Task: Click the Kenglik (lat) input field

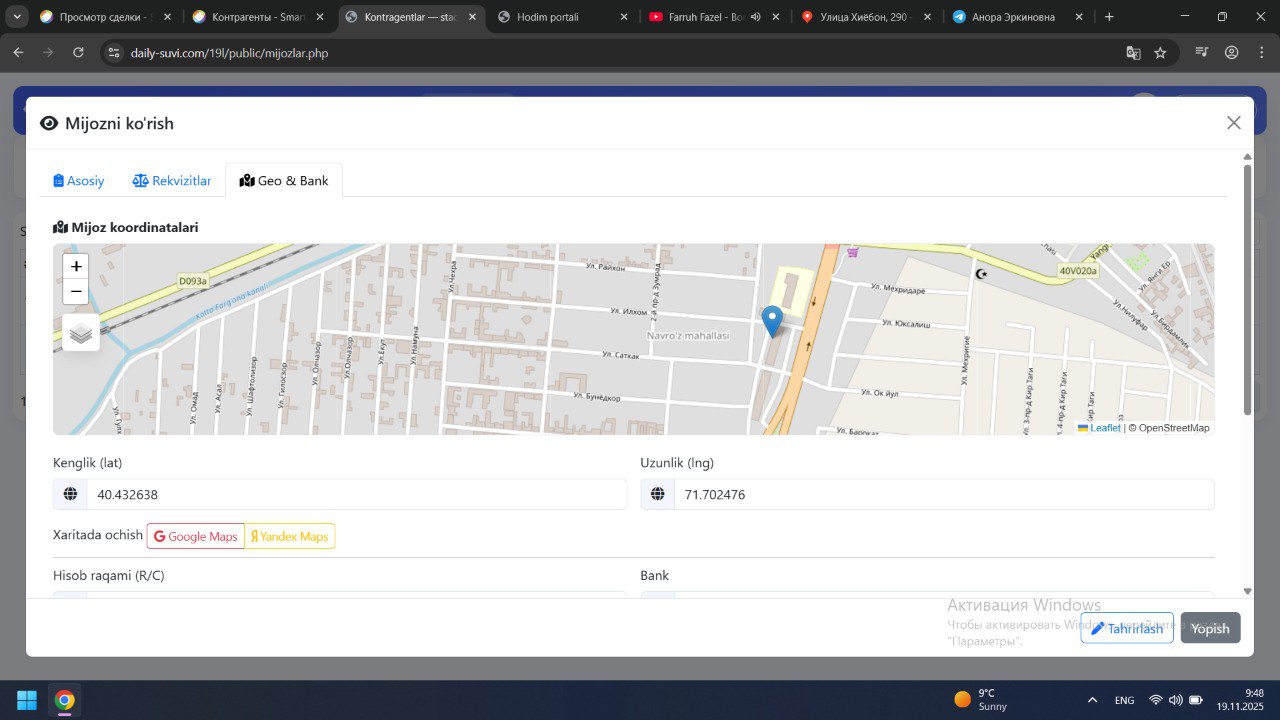Action: coord(355,494)
